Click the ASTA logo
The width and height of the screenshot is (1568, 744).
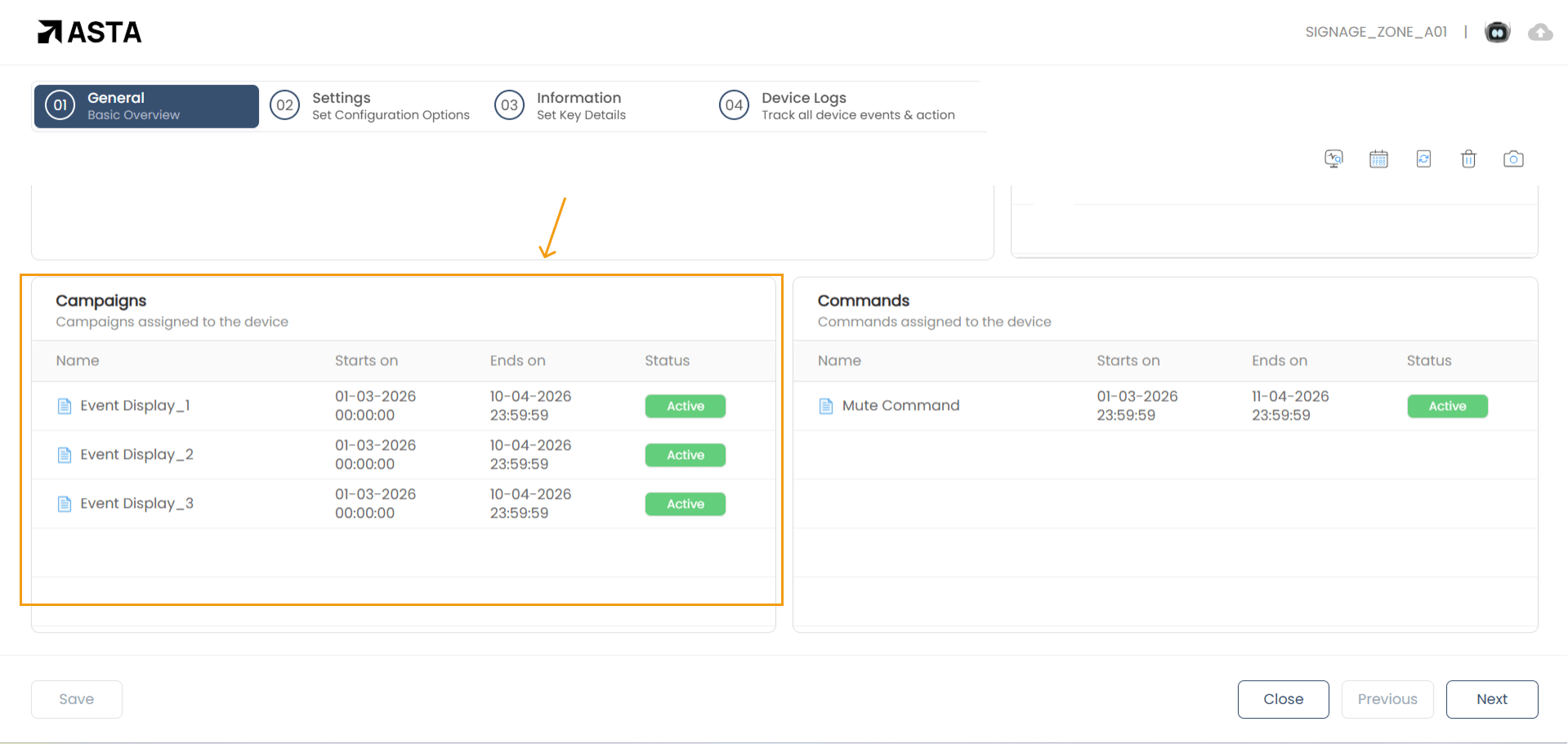[90, 32]
